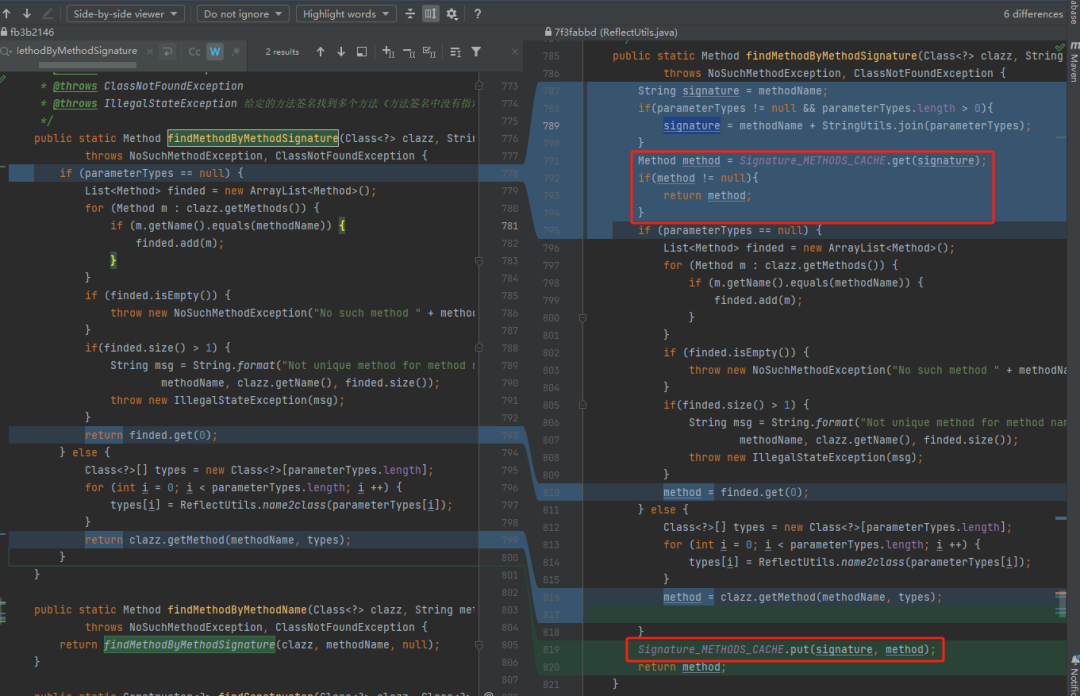Open the Maven tool window tab
Image resolution: width=1080 pixels, height=696 pixels.
pyautogui.click(x=1074, y=63)
